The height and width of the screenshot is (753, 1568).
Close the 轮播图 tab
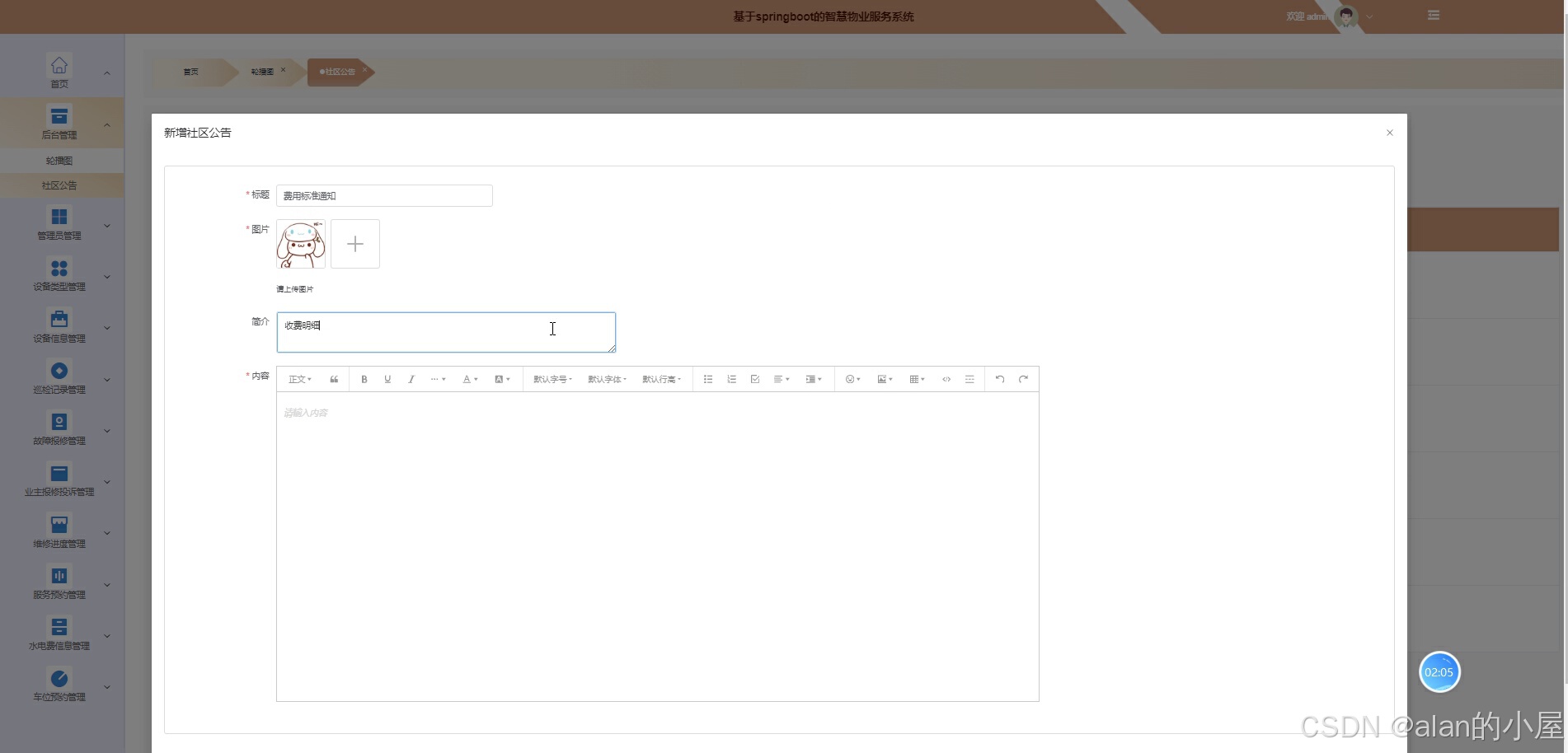(x=283, y=70)
